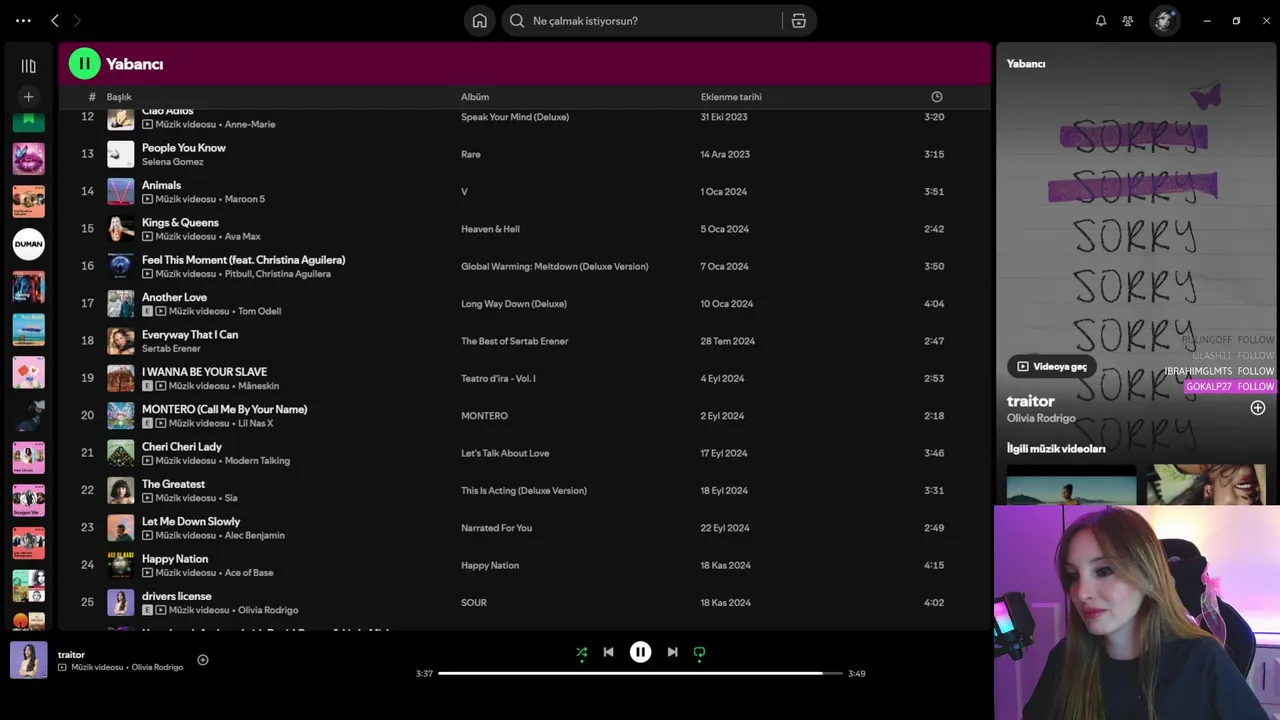The image size is (1280, 720).
Task: Open album SOUR
Action: 474,602
